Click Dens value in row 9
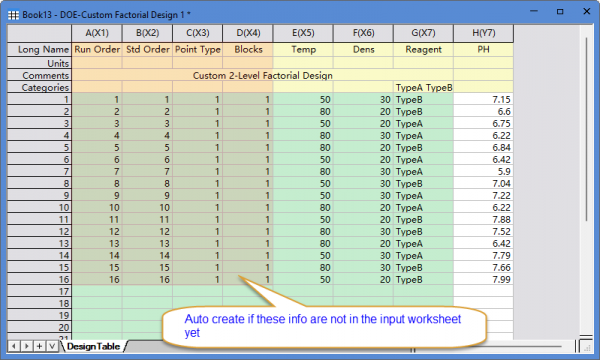Screen dimensions: 600x360 [x=363, y=195]
